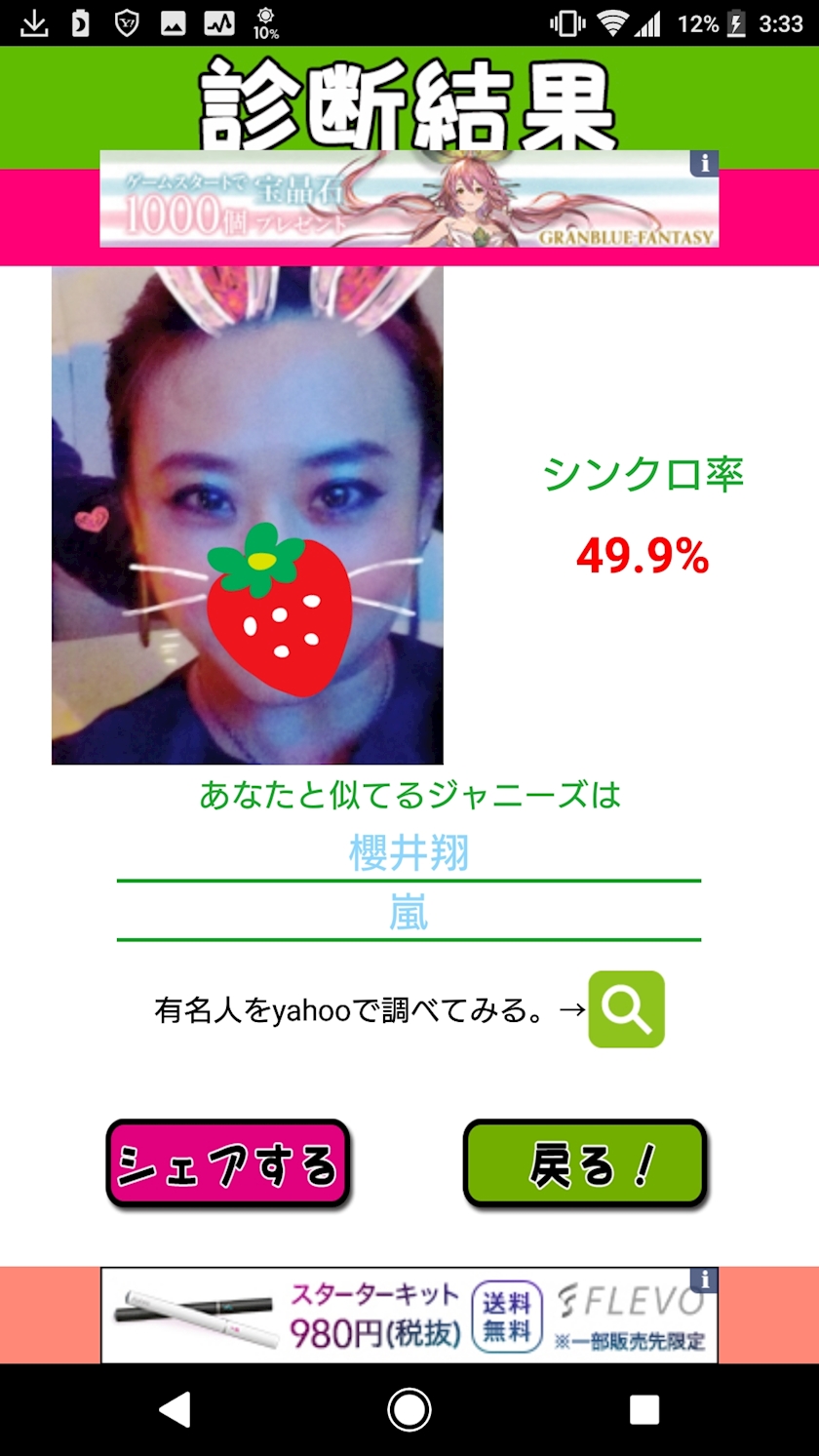
Task: Tap the battery icon in status bar
Action: (737, 23)
